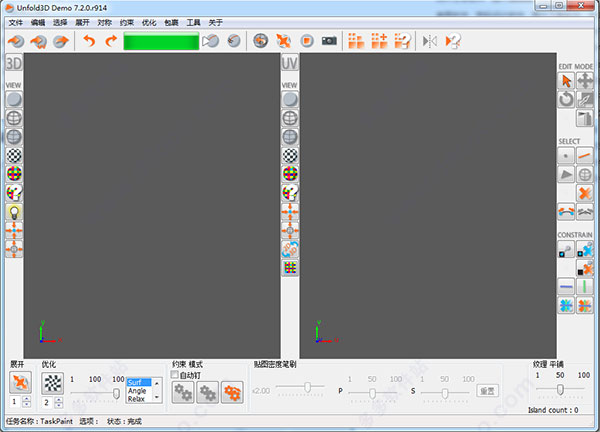Toggle the light bulb in 3D panel
This screenshot has width=600, height=432.
[x=14, y=212]
